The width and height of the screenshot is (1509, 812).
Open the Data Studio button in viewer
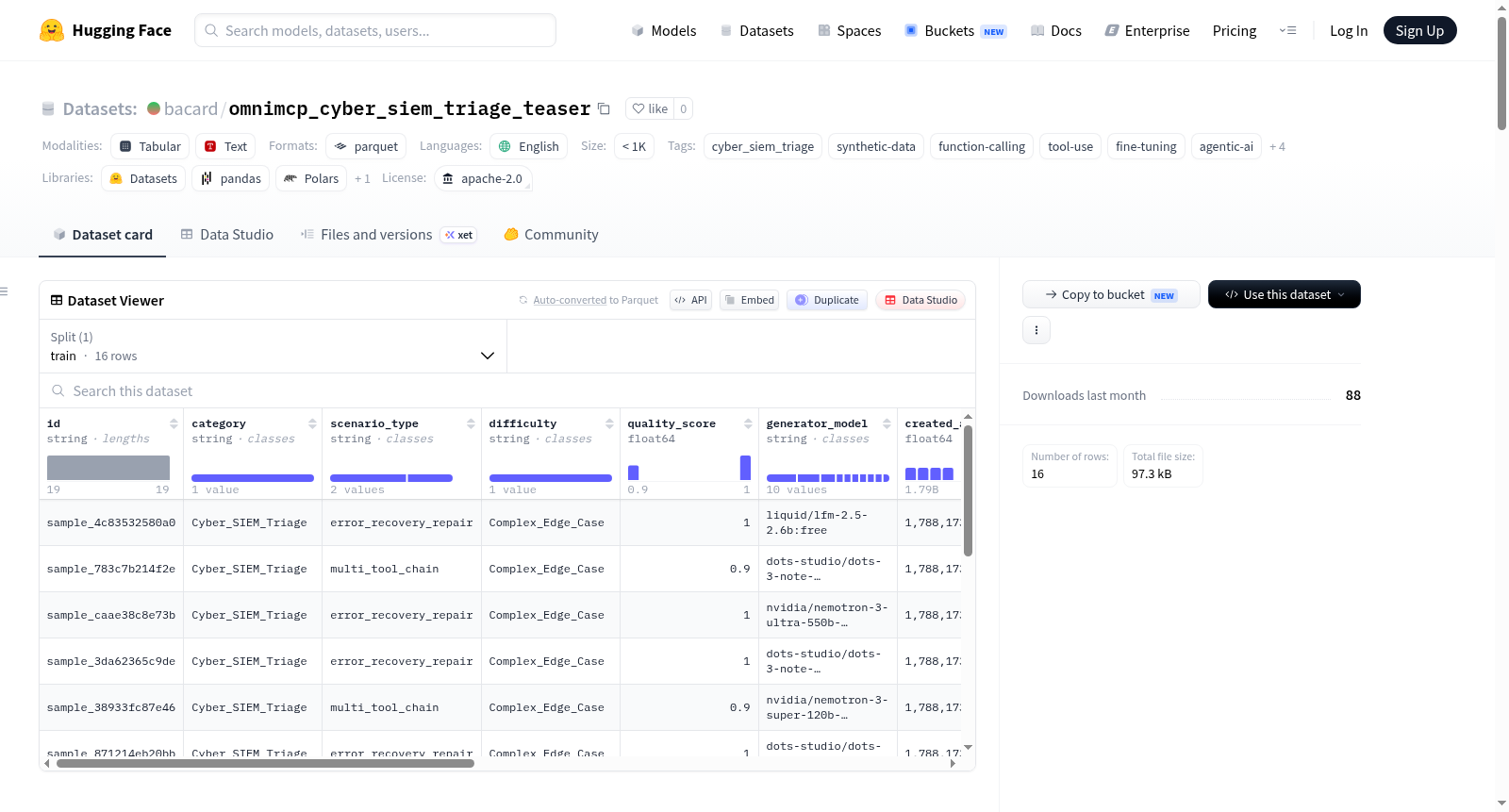920,300
